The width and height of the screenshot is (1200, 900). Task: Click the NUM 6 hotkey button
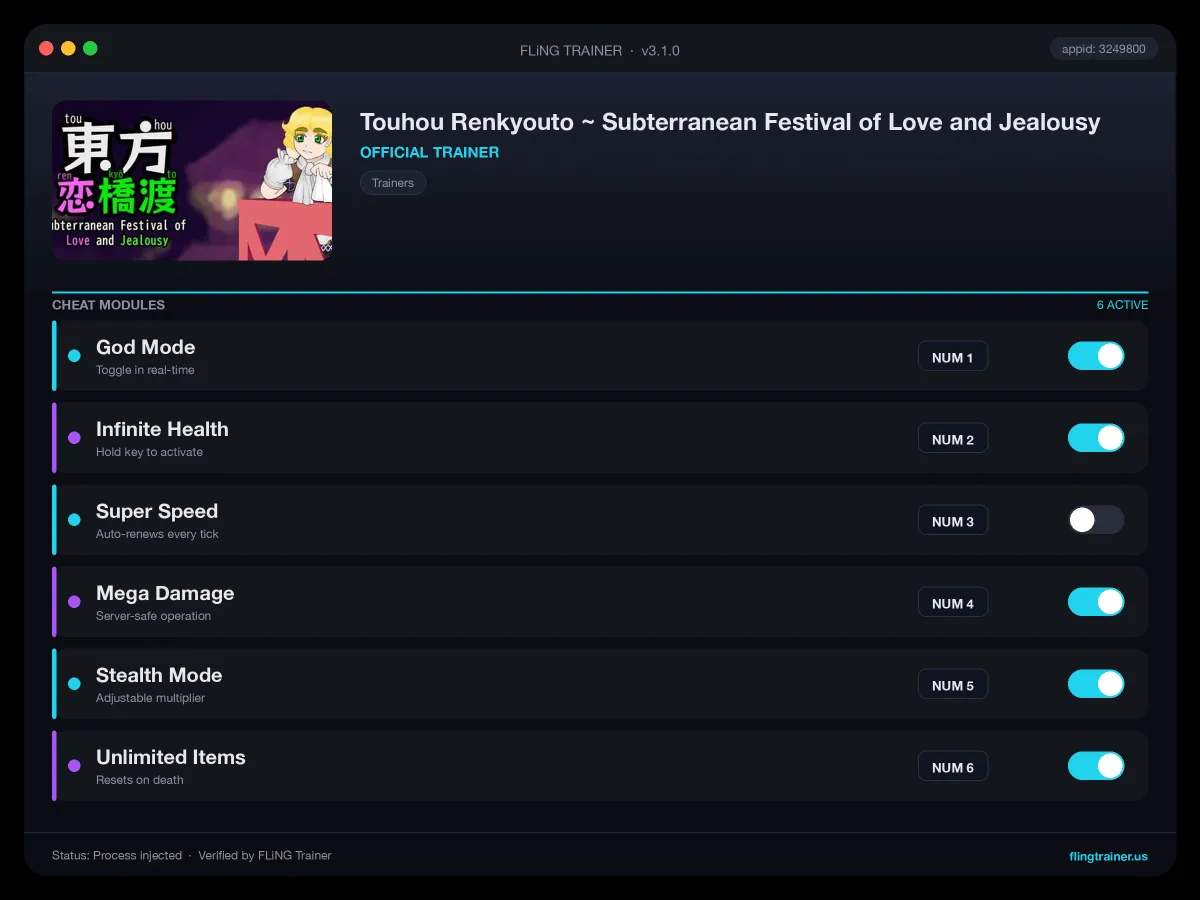point(953,767)
